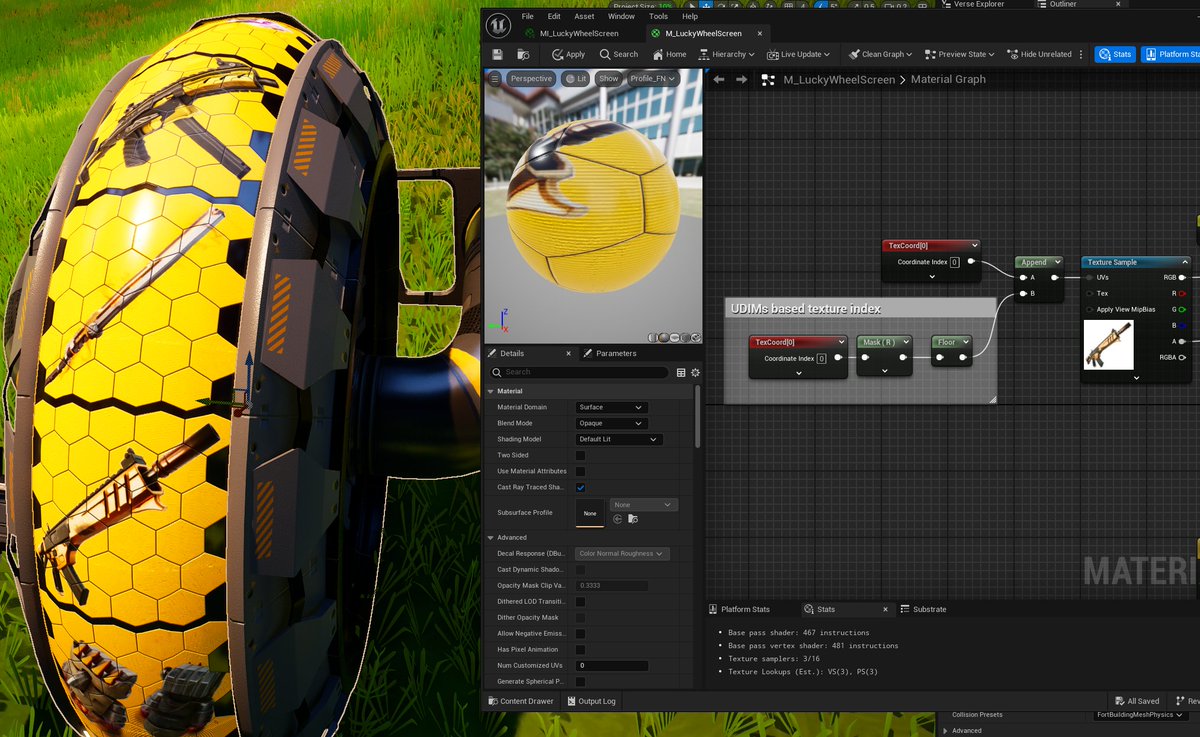1200x737 pixels.
Task: Click the Save asset floppy-disk icon
Action: (498, 54)
